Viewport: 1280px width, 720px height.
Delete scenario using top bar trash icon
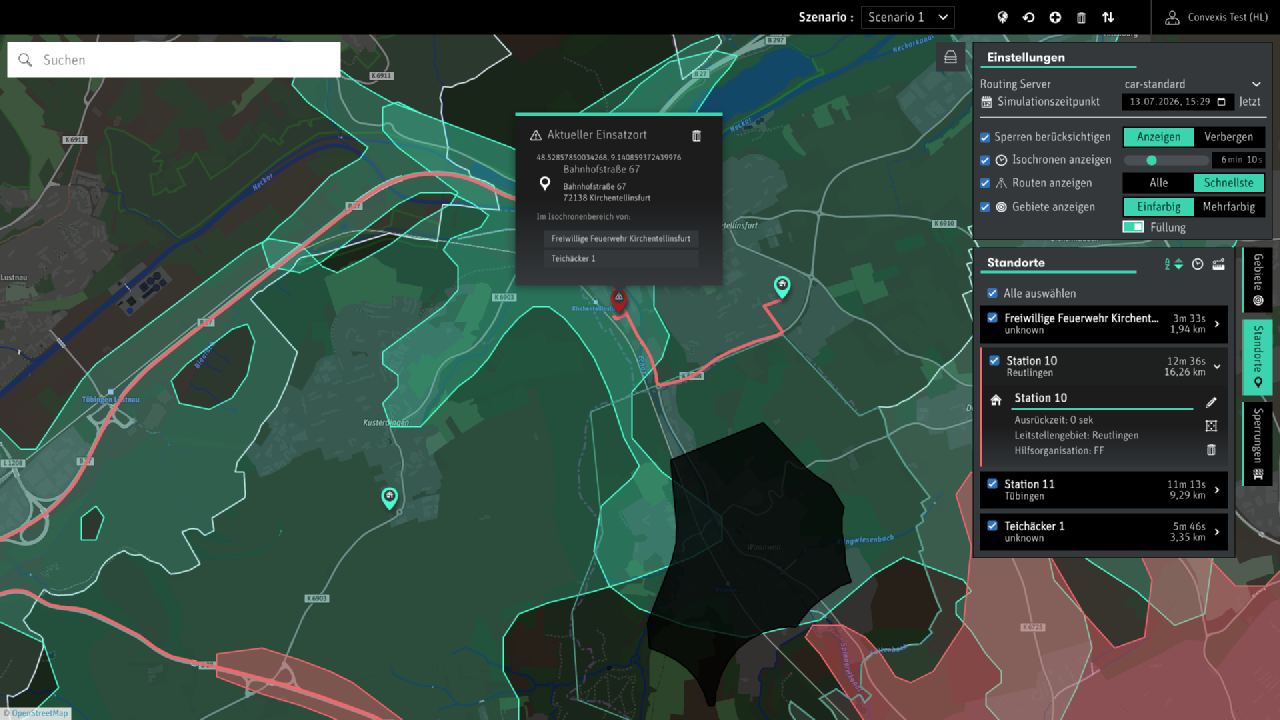point(1081,17)
